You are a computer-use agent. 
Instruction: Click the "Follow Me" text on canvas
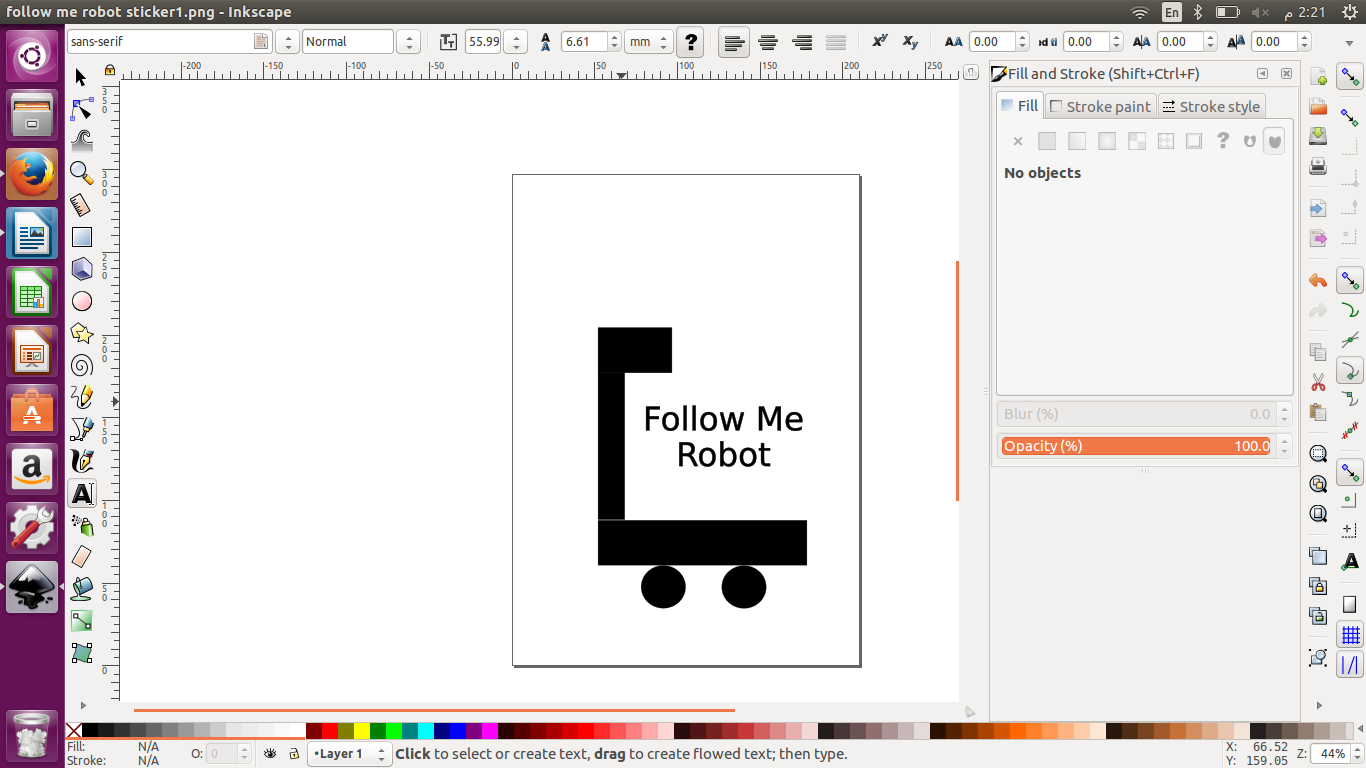[x=723, y=418]
